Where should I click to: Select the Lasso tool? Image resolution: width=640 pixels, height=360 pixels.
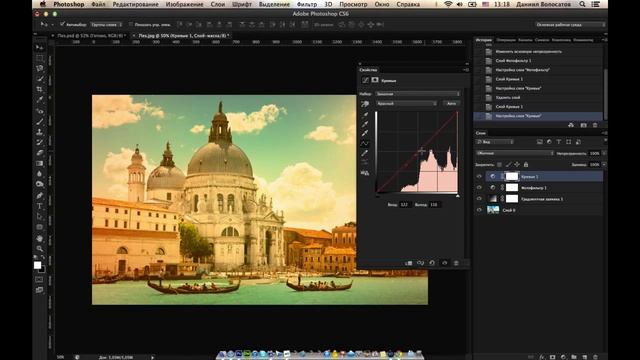[40, 68]
